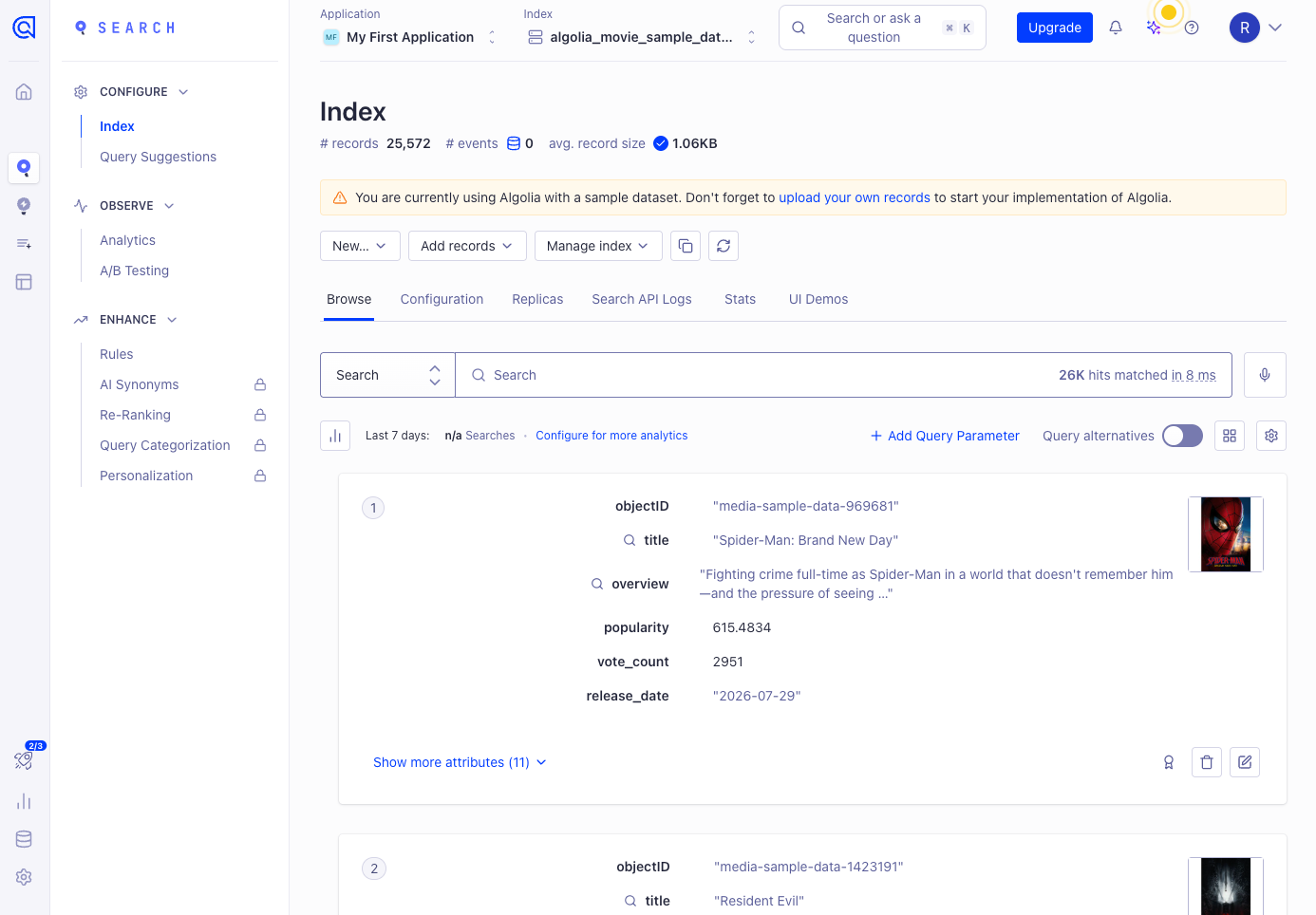Open the Data sources database icon
The width and height of the screenshot is (1316, 915).
(x=24, y=839)
